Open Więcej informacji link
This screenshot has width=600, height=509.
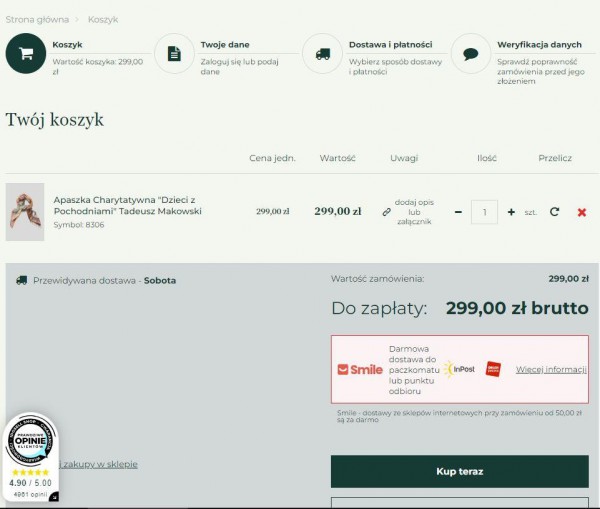pos(551,370)
